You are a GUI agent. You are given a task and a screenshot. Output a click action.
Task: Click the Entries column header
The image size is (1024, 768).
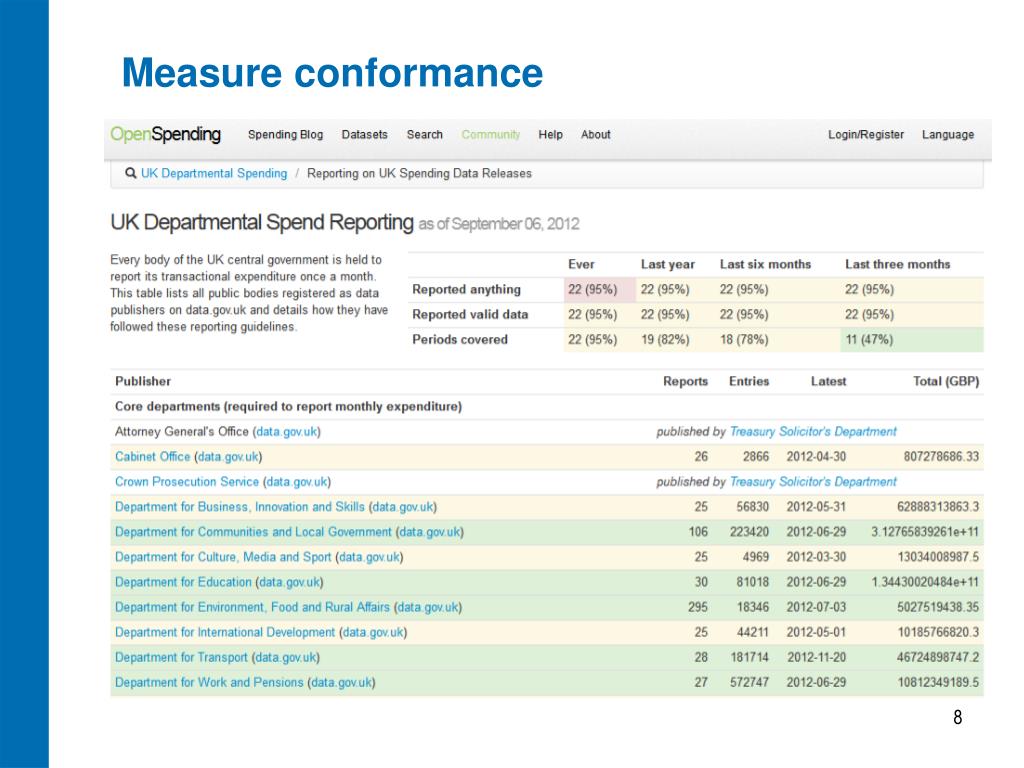click(748, 381)
